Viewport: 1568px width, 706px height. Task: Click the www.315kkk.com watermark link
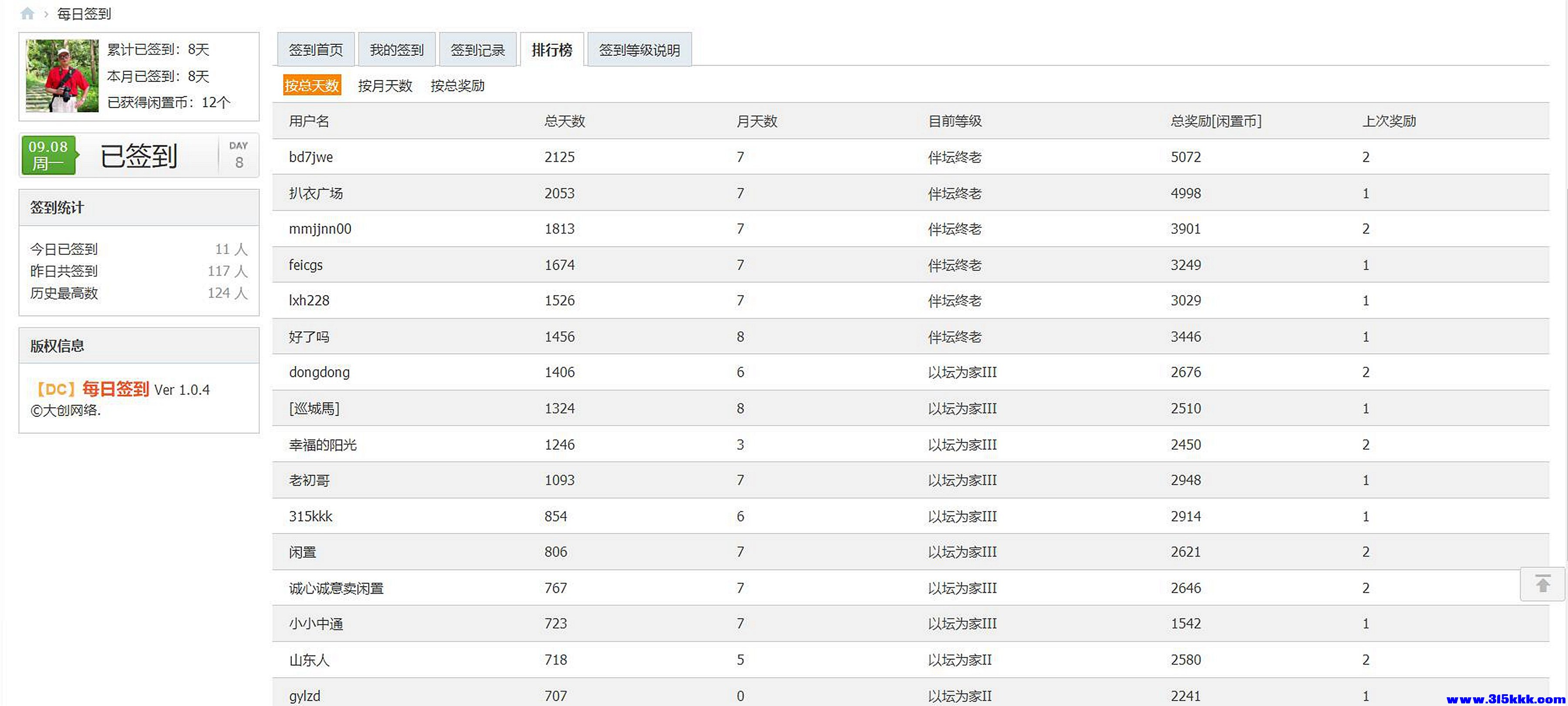1505,699
